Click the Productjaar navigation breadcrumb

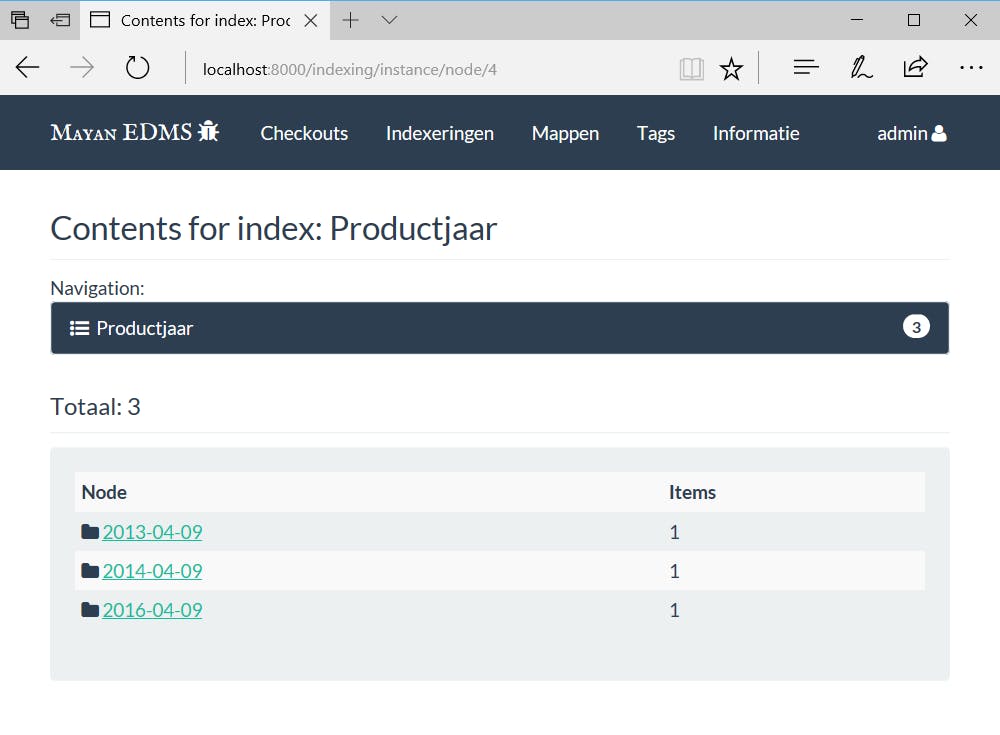[144, 328]
